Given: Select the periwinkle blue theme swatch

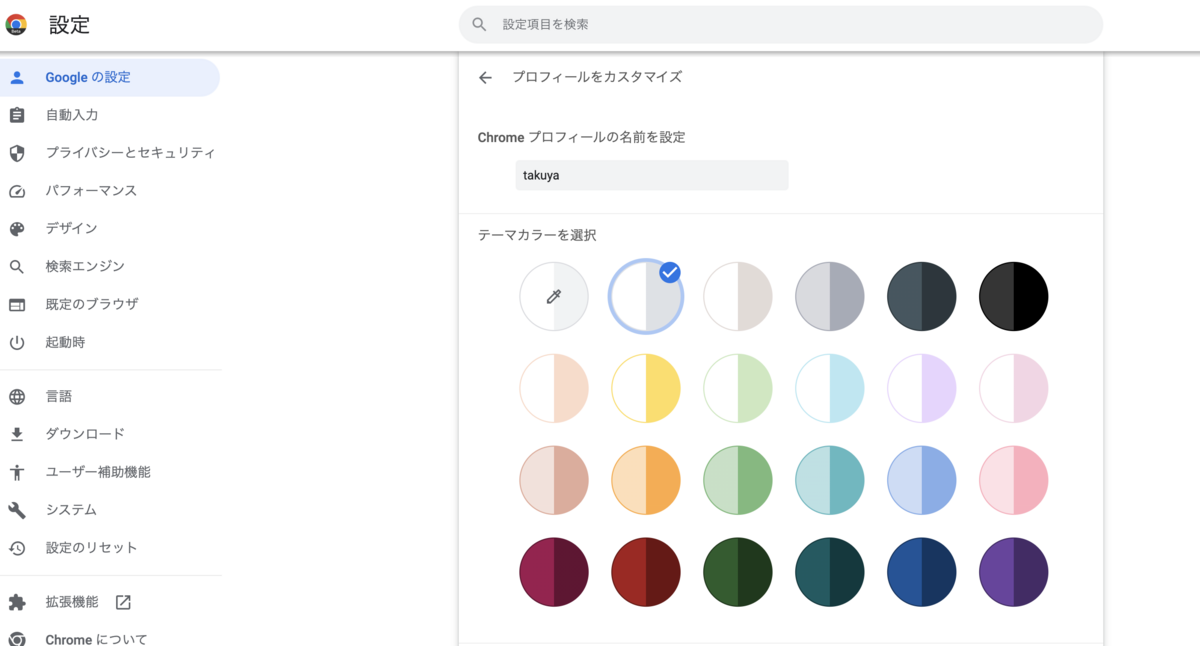Looking at the screenshot, I should pos(922,480).
